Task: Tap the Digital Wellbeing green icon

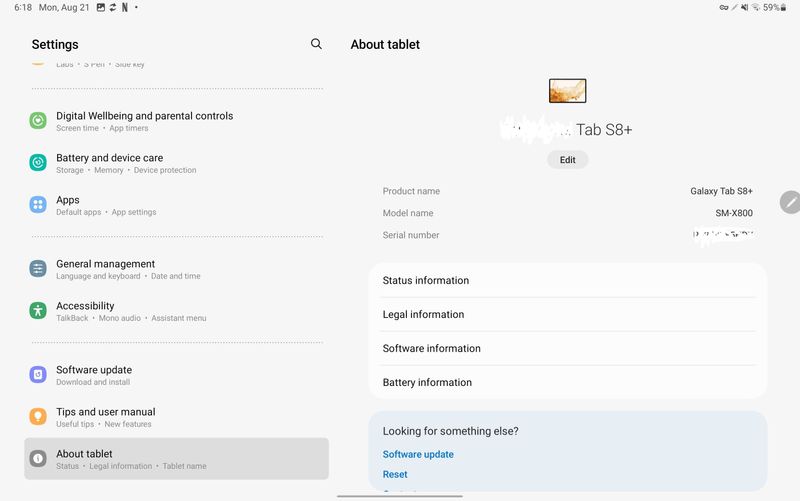Action: tap(38, 121)
